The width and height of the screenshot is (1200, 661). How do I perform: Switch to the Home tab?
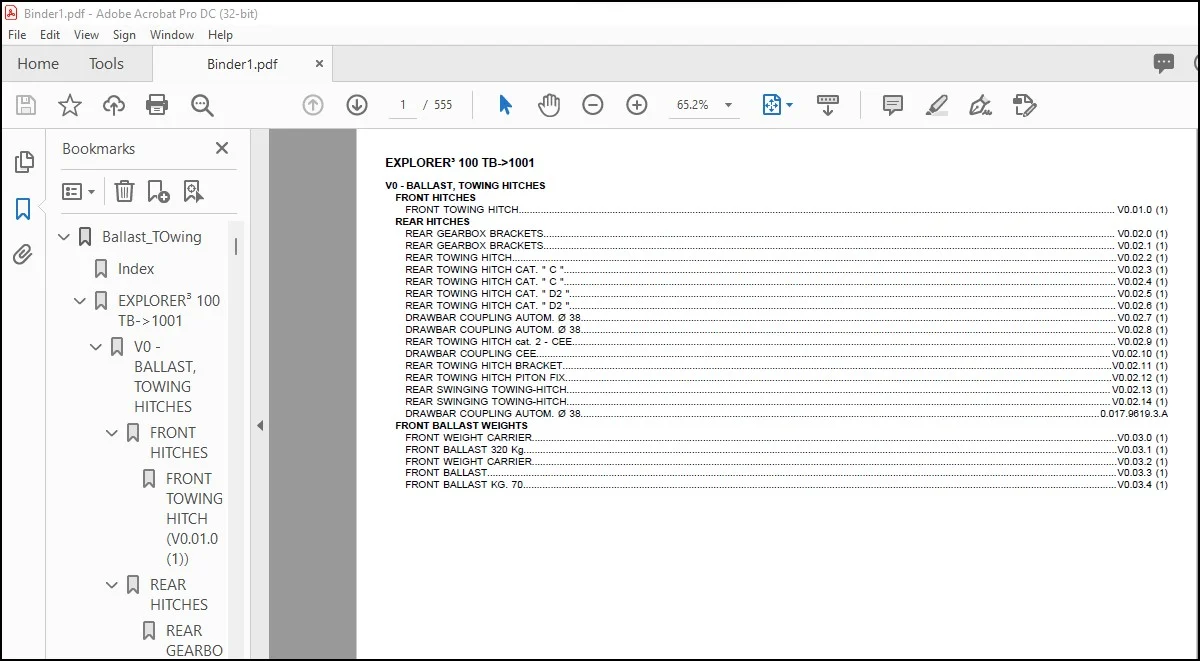(38, 64)
